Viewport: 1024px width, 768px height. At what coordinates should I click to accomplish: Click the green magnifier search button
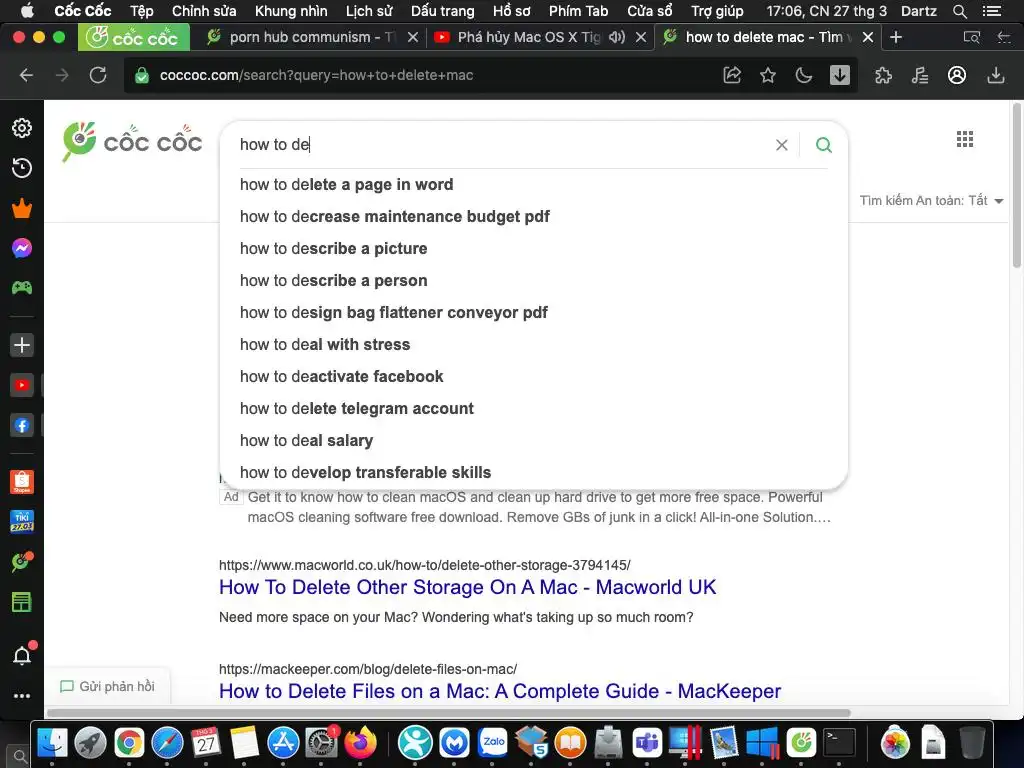(x=824, y=144)
